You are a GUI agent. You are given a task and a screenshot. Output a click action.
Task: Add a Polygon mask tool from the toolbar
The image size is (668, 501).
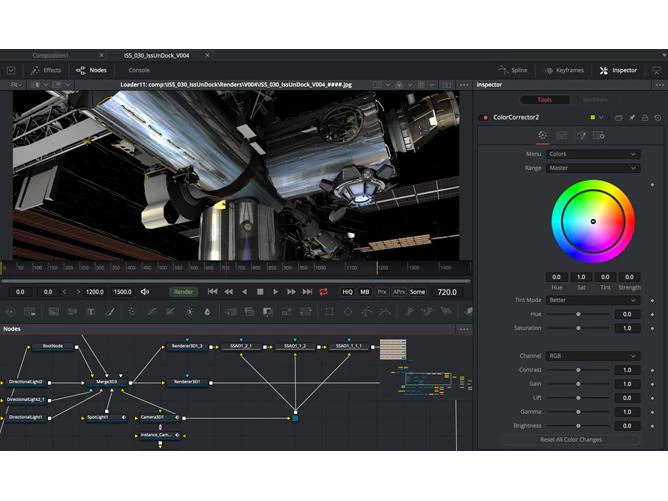(x=366, y=312)
